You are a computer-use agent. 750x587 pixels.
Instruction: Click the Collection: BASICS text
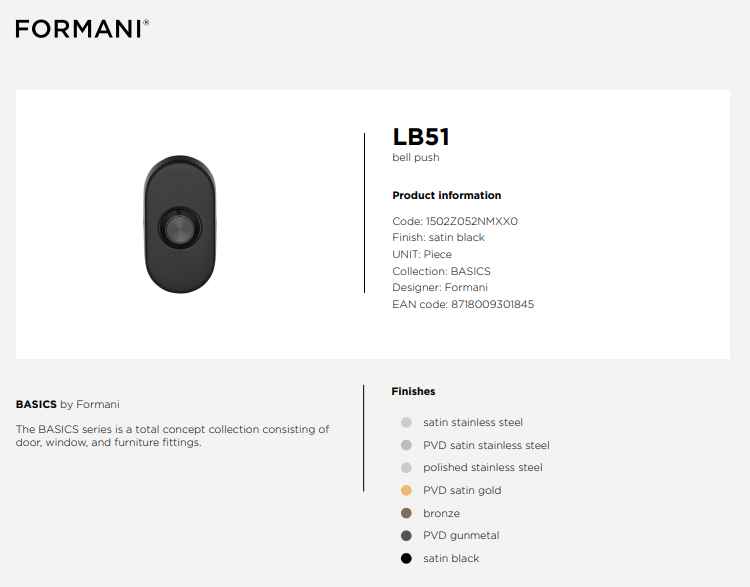[441, 271]
